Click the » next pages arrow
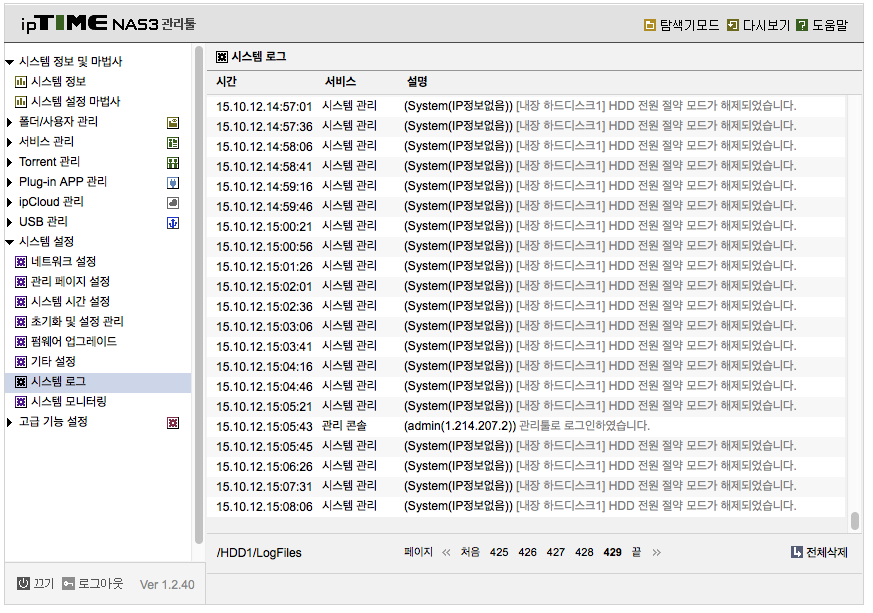This screenshot has height=613, width=873. (x=656, y=552)
